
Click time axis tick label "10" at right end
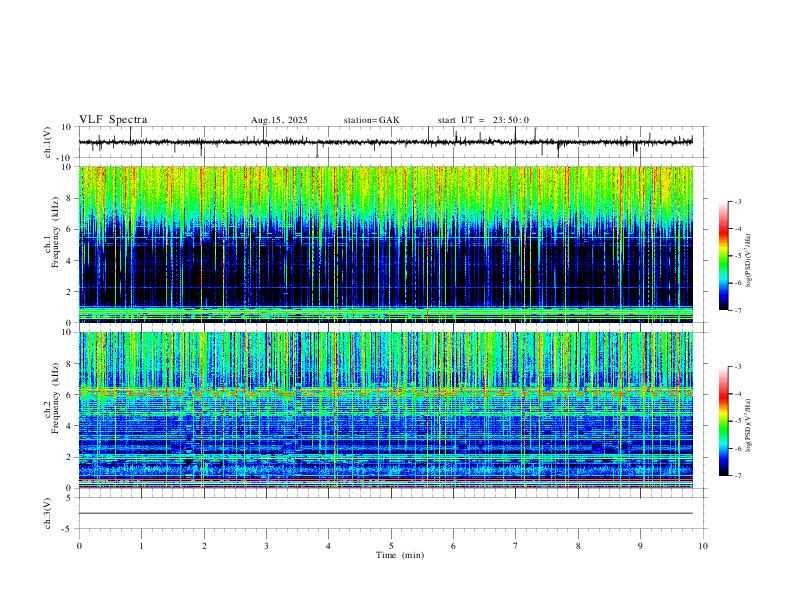click(x=703, y=546)
